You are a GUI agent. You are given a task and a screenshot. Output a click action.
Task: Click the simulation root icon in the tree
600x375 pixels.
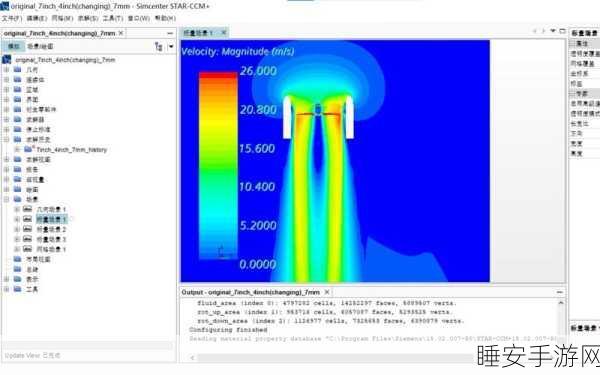[7, 59]
